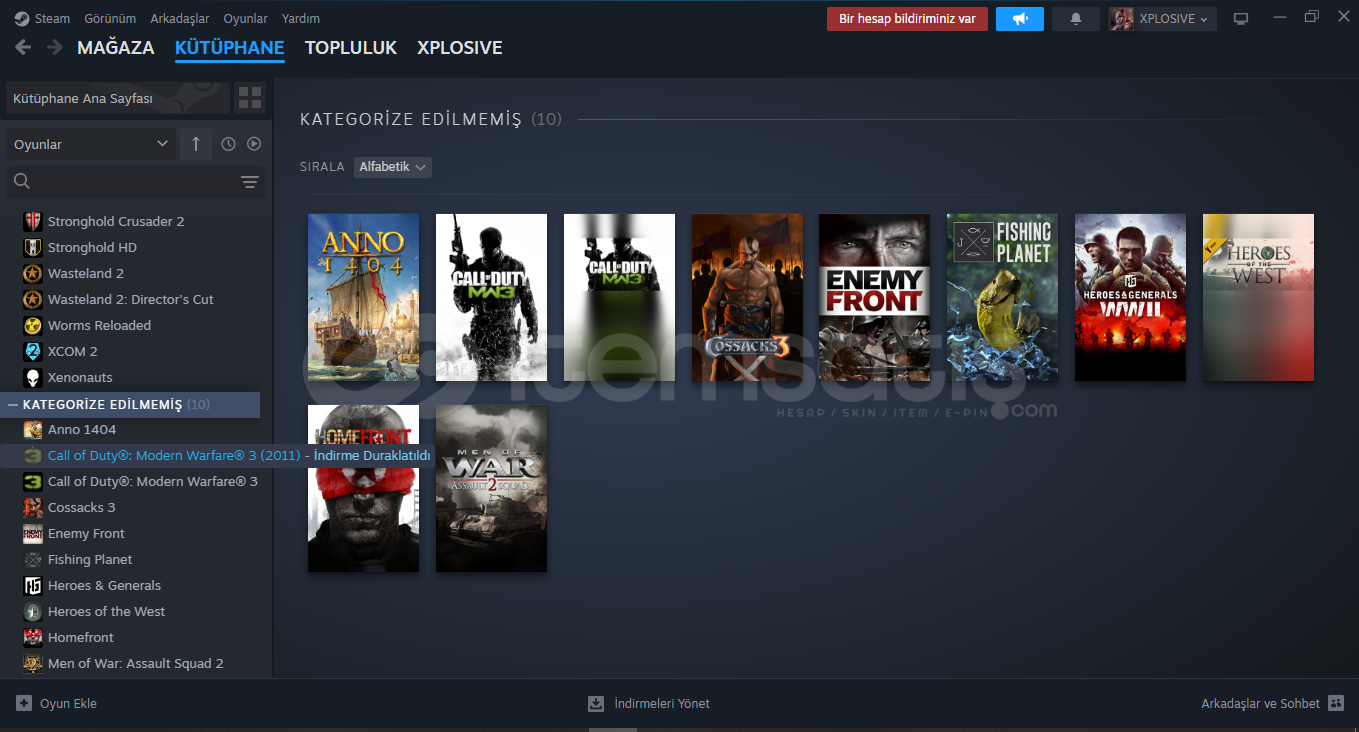Screen dimensions: 1359x732
Task: Open Heroes & Generals WWII cover
Action: tap(1130, 297)
